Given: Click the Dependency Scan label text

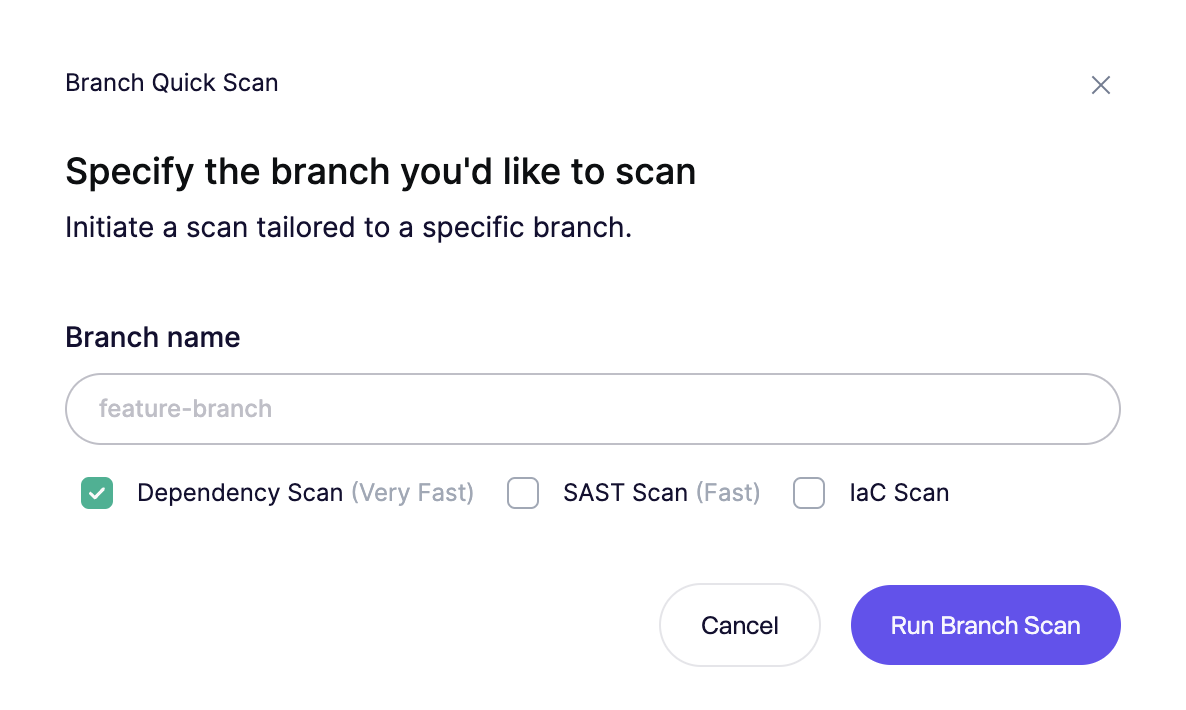Looking at the screenshot, I should coord(240,493).
